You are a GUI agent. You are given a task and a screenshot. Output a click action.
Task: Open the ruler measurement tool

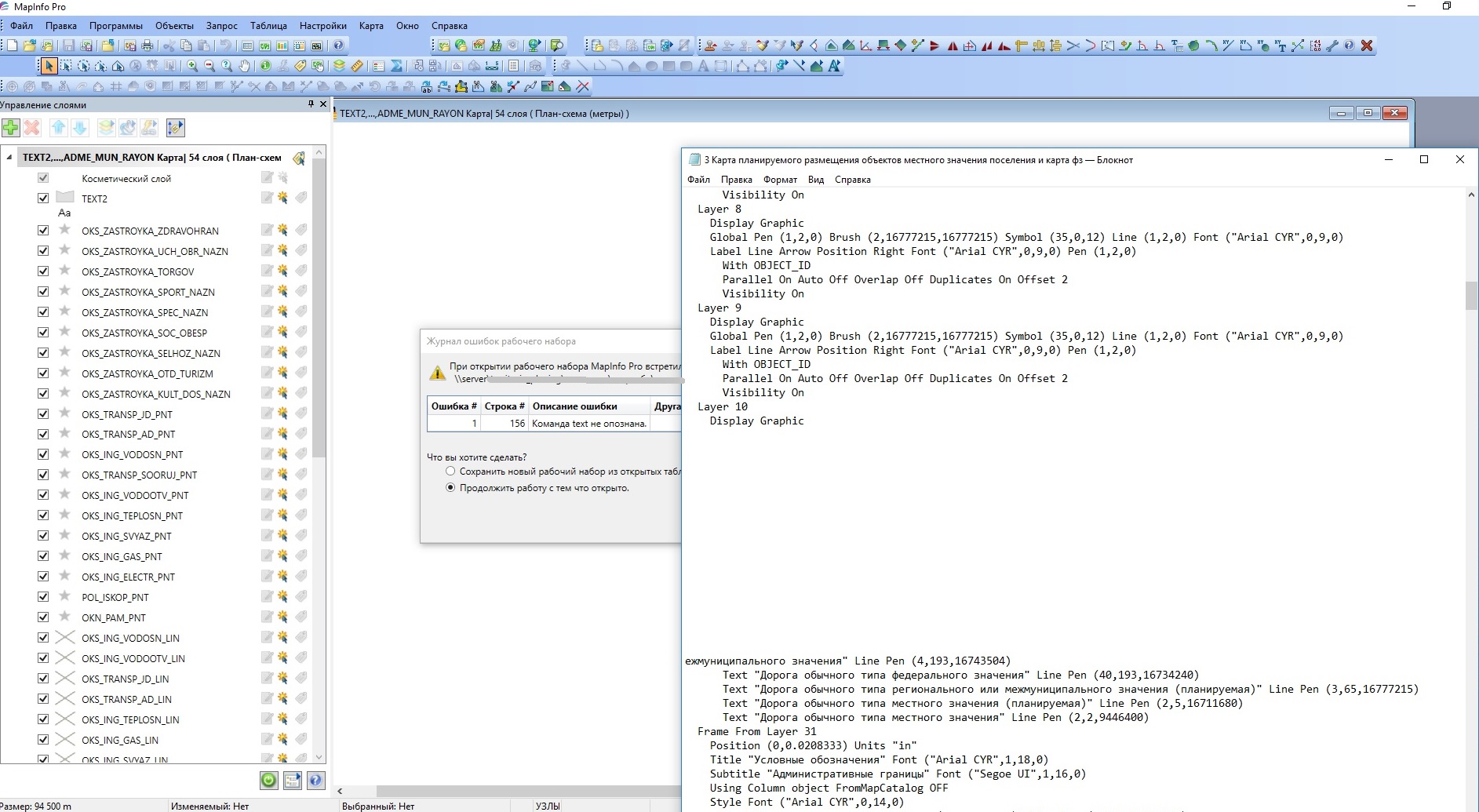(357, 66)
